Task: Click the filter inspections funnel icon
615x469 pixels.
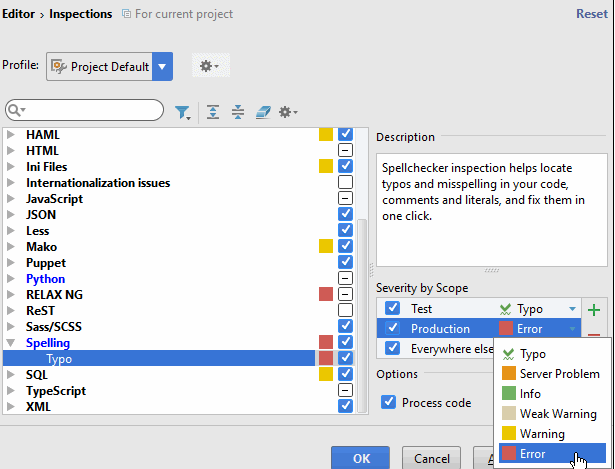Action: tap(182, 111)
